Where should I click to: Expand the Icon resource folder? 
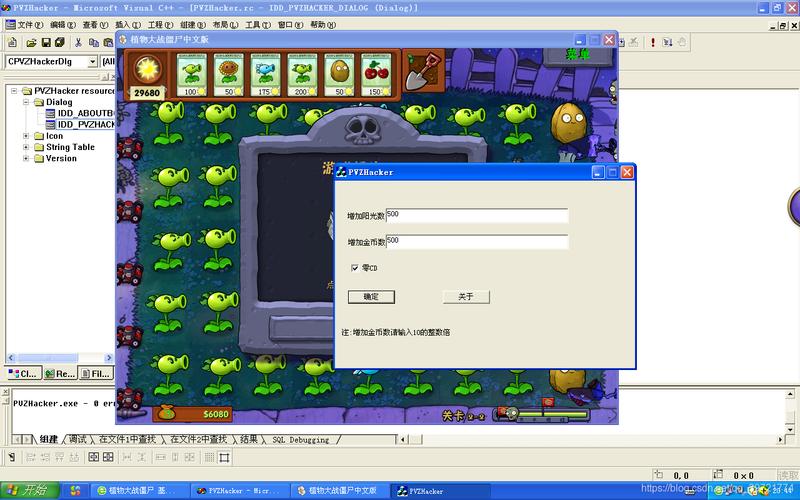[27, 136]
